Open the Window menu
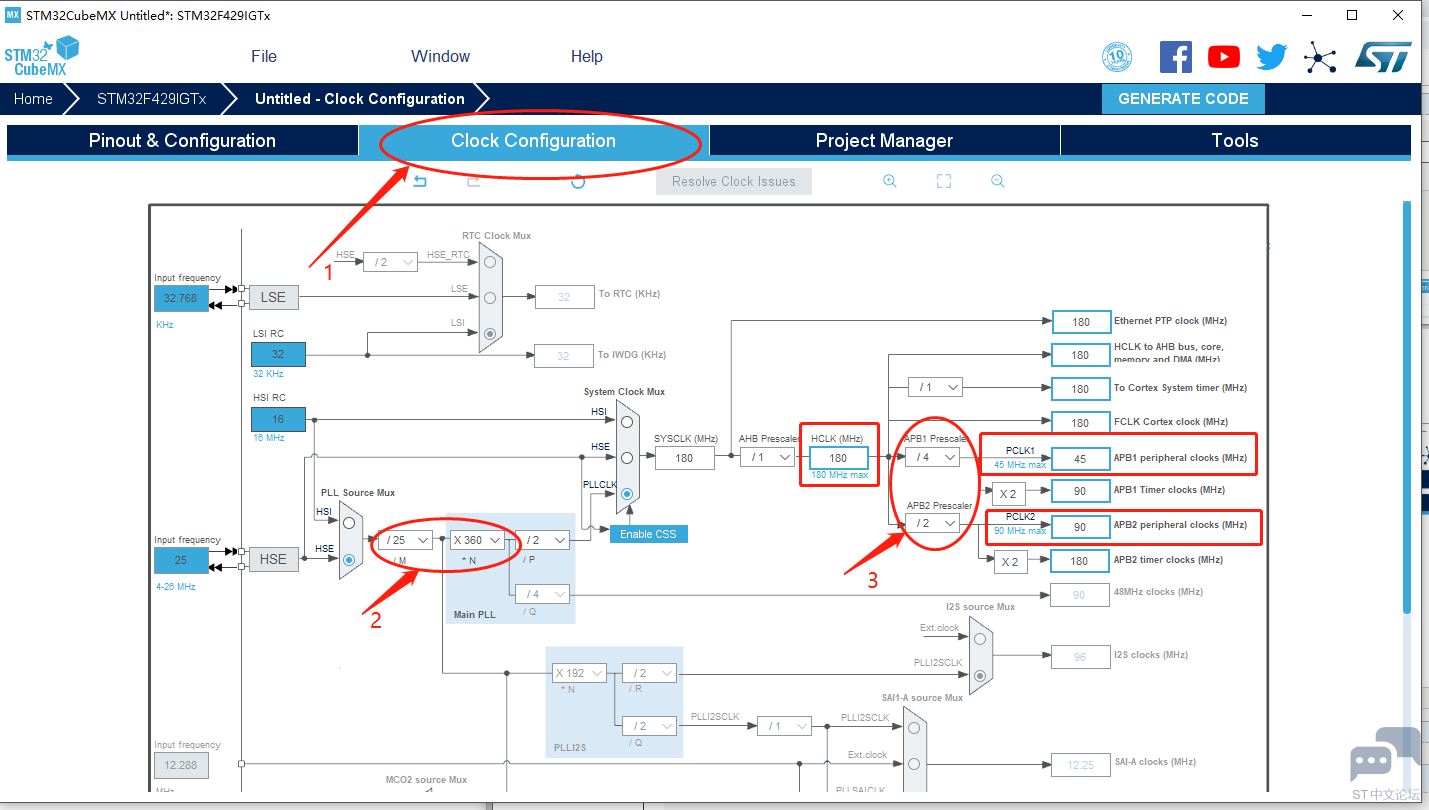 click(440, 56)
